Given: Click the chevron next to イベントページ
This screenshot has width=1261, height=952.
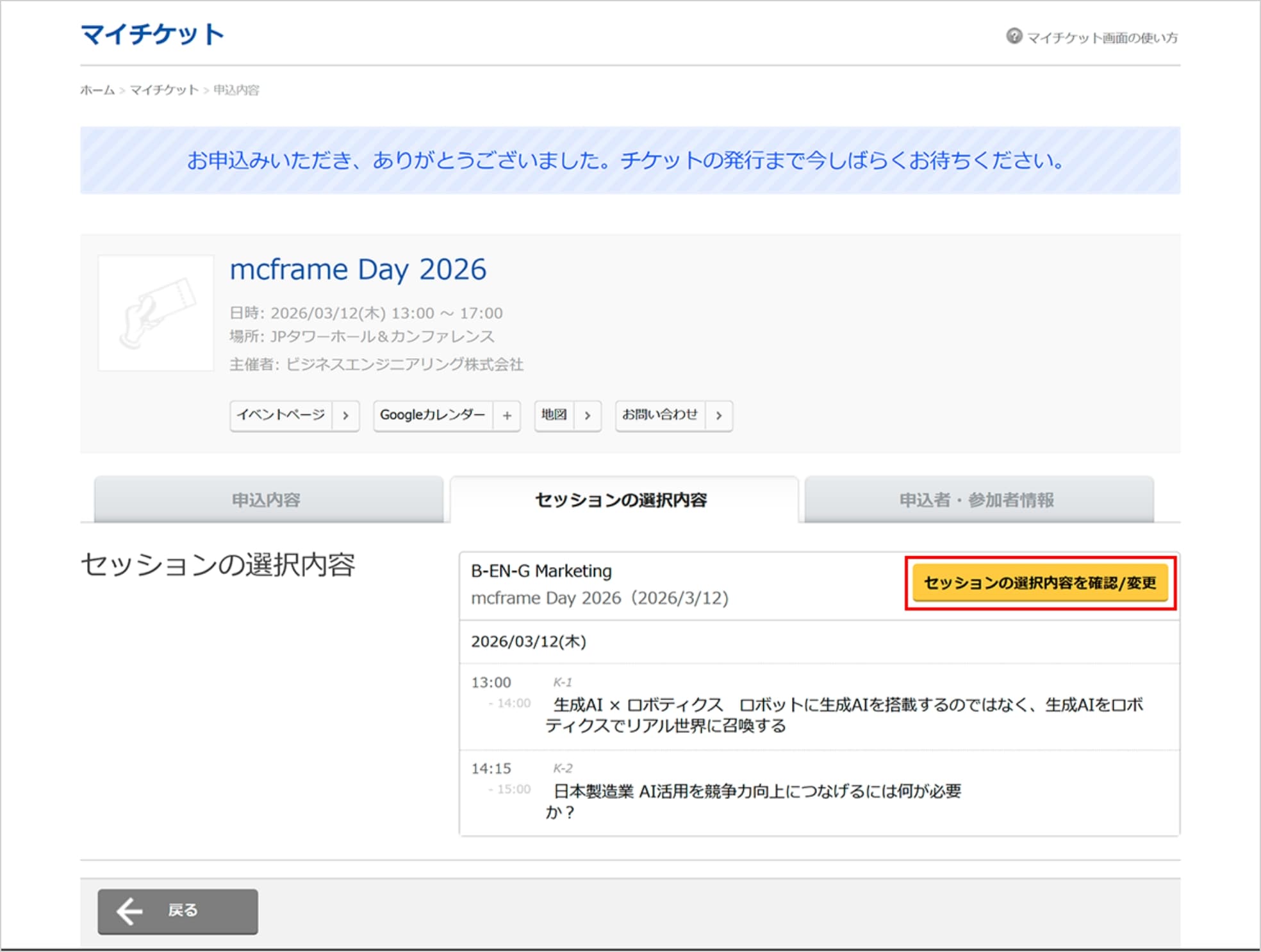Looking at the screenshot, I should click(345, 416).
